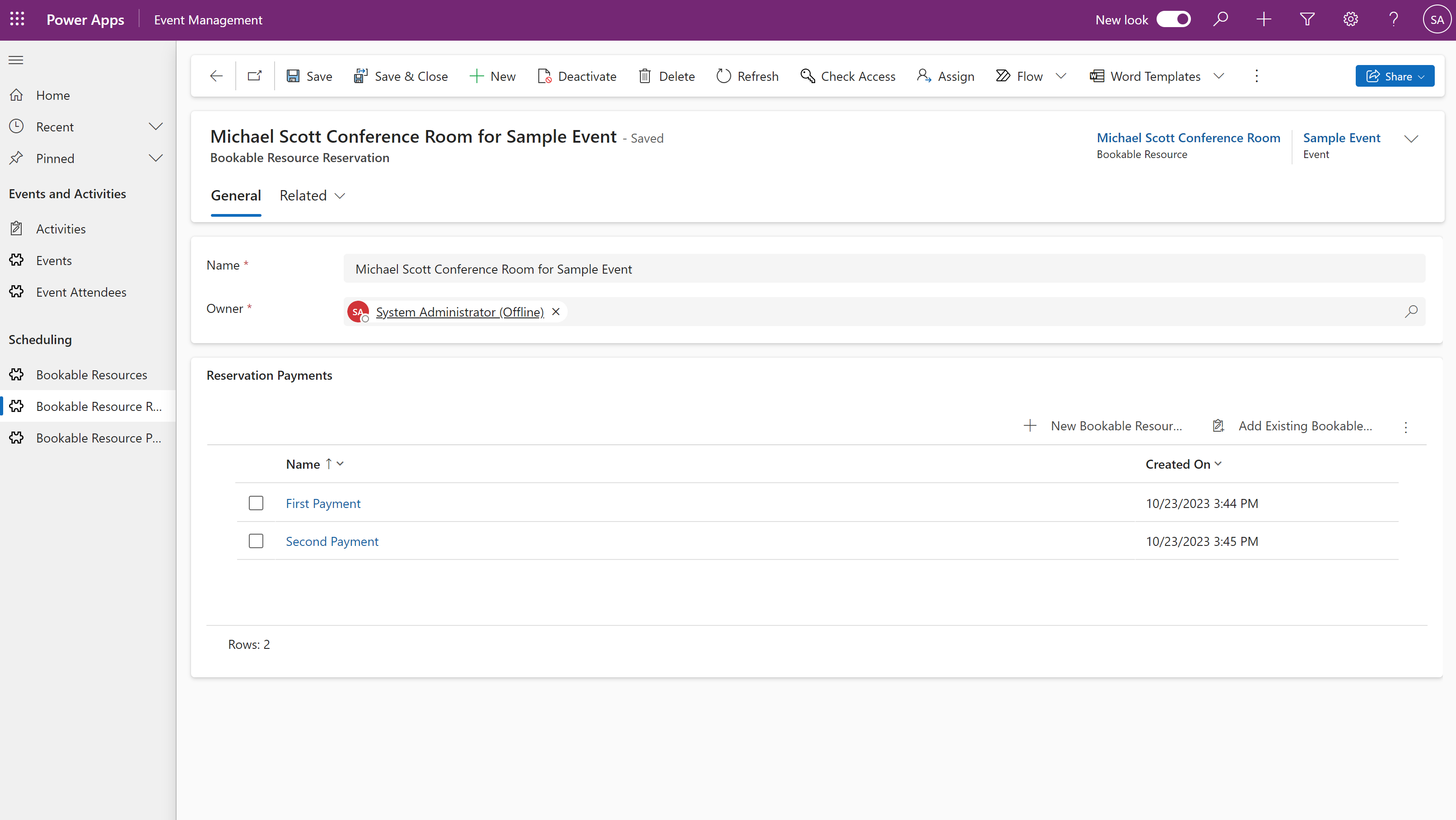The height and width of the screenshot is (820, 1456).
Task: Open Second Payment record link
Action: point(332,541)
